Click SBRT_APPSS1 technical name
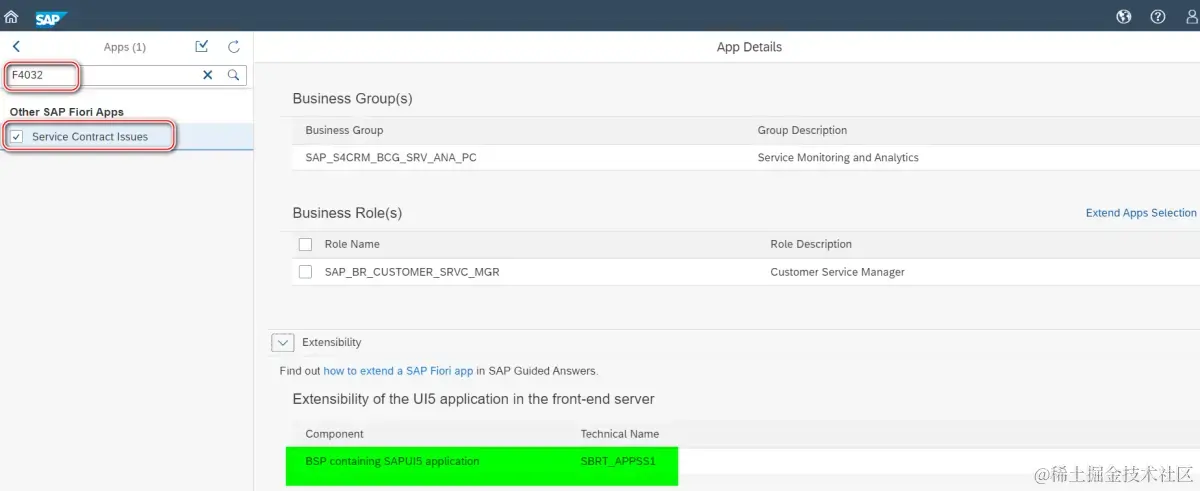1200x491 pixels. coord(619,462)
